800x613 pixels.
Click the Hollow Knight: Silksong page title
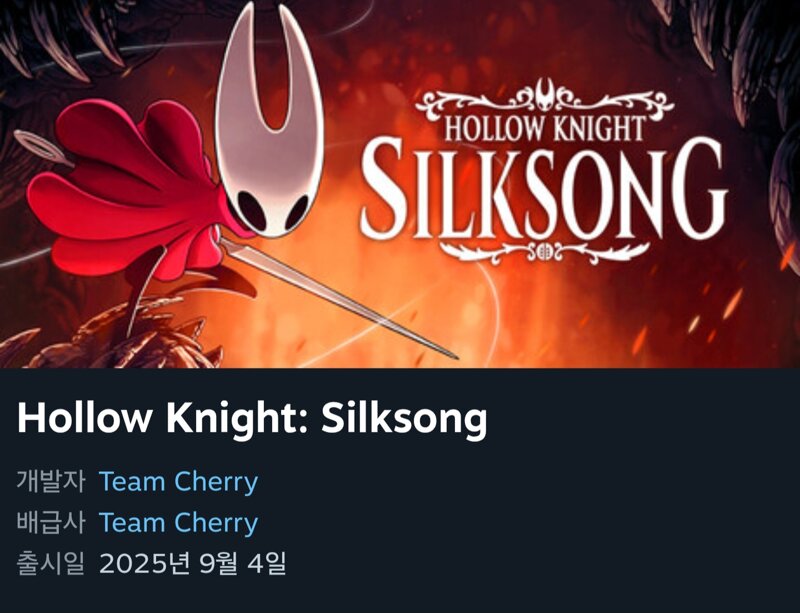pyautogui.click(x=252, y=420)
